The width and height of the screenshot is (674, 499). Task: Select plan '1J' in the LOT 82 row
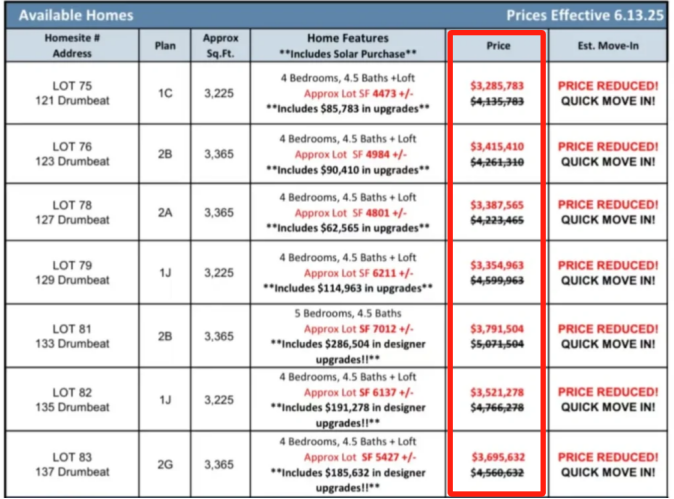tap(165, 400)
